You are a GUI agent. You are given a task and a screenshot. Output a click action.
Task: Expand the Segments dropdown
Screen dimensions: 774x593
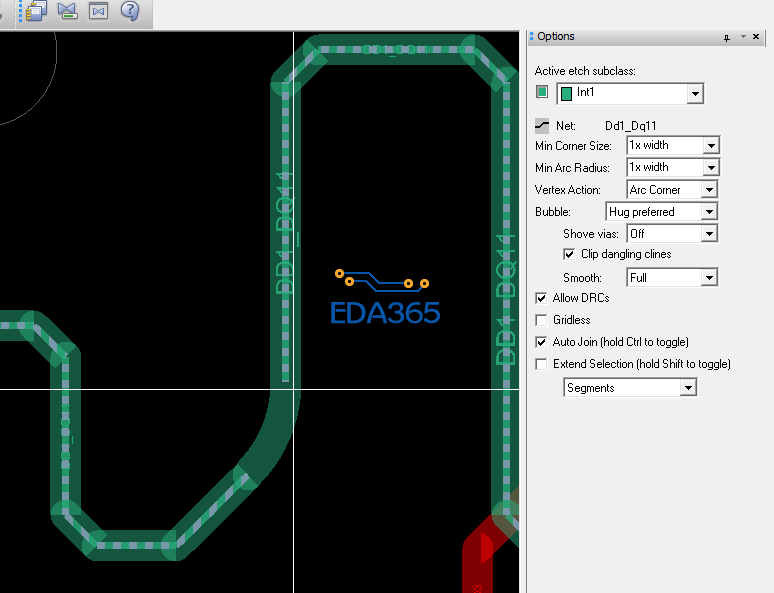point(688,388)
